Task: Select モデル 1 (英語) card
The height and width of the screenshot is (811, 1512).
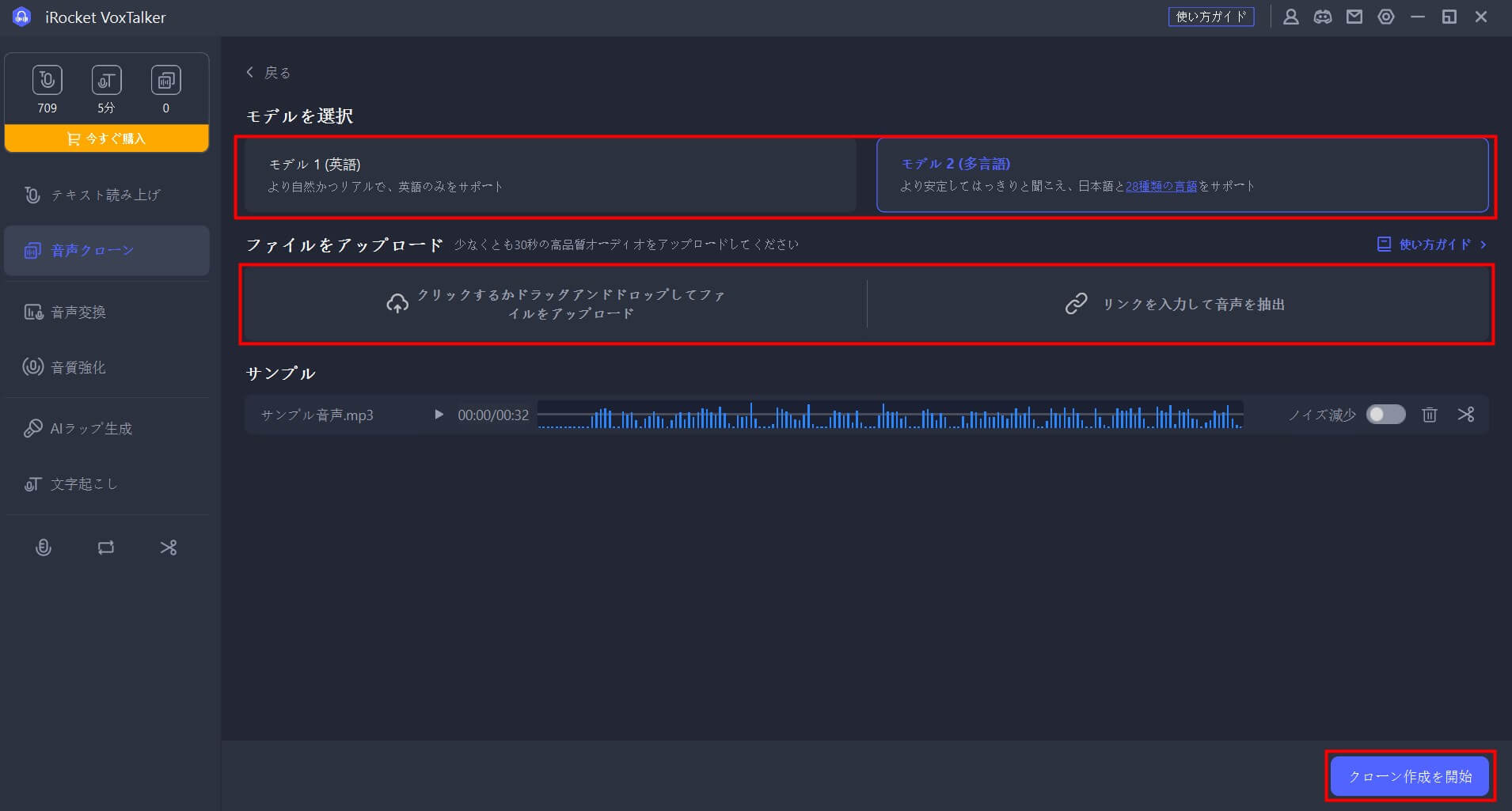Action: point(550,175)
